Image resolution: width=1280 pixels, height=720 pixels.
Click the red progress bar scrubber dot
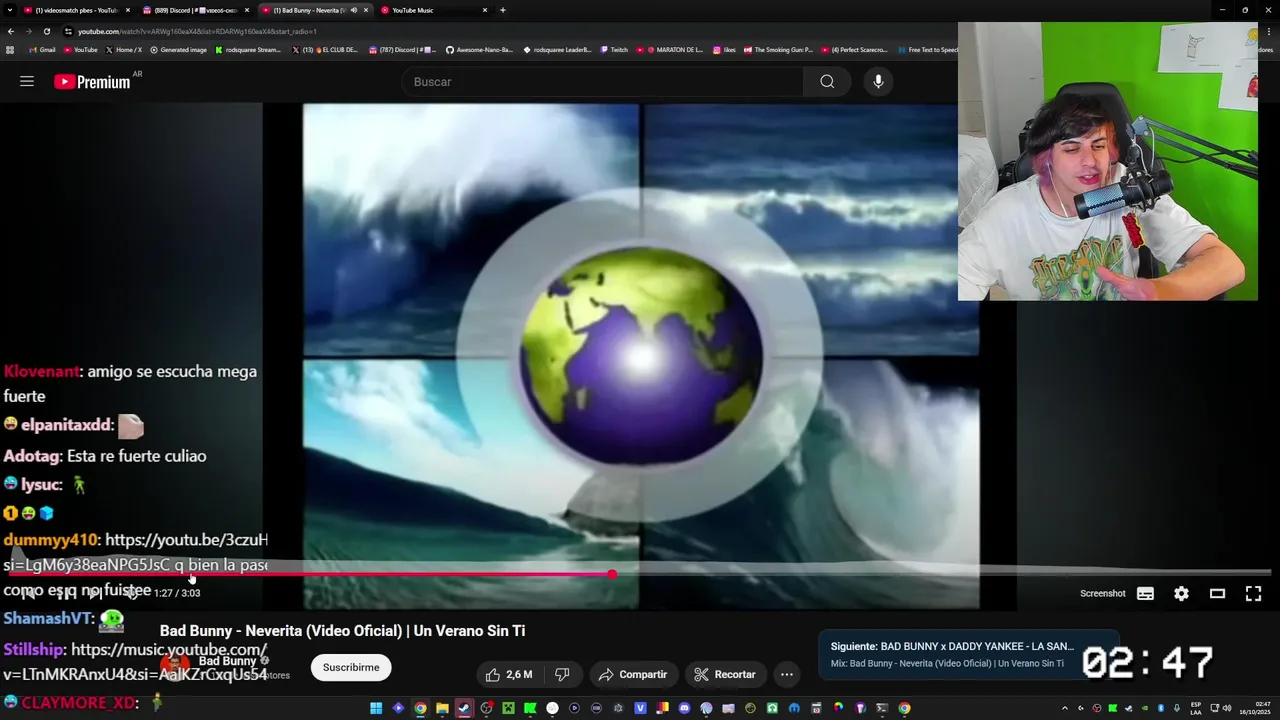(x=611, y=574)
